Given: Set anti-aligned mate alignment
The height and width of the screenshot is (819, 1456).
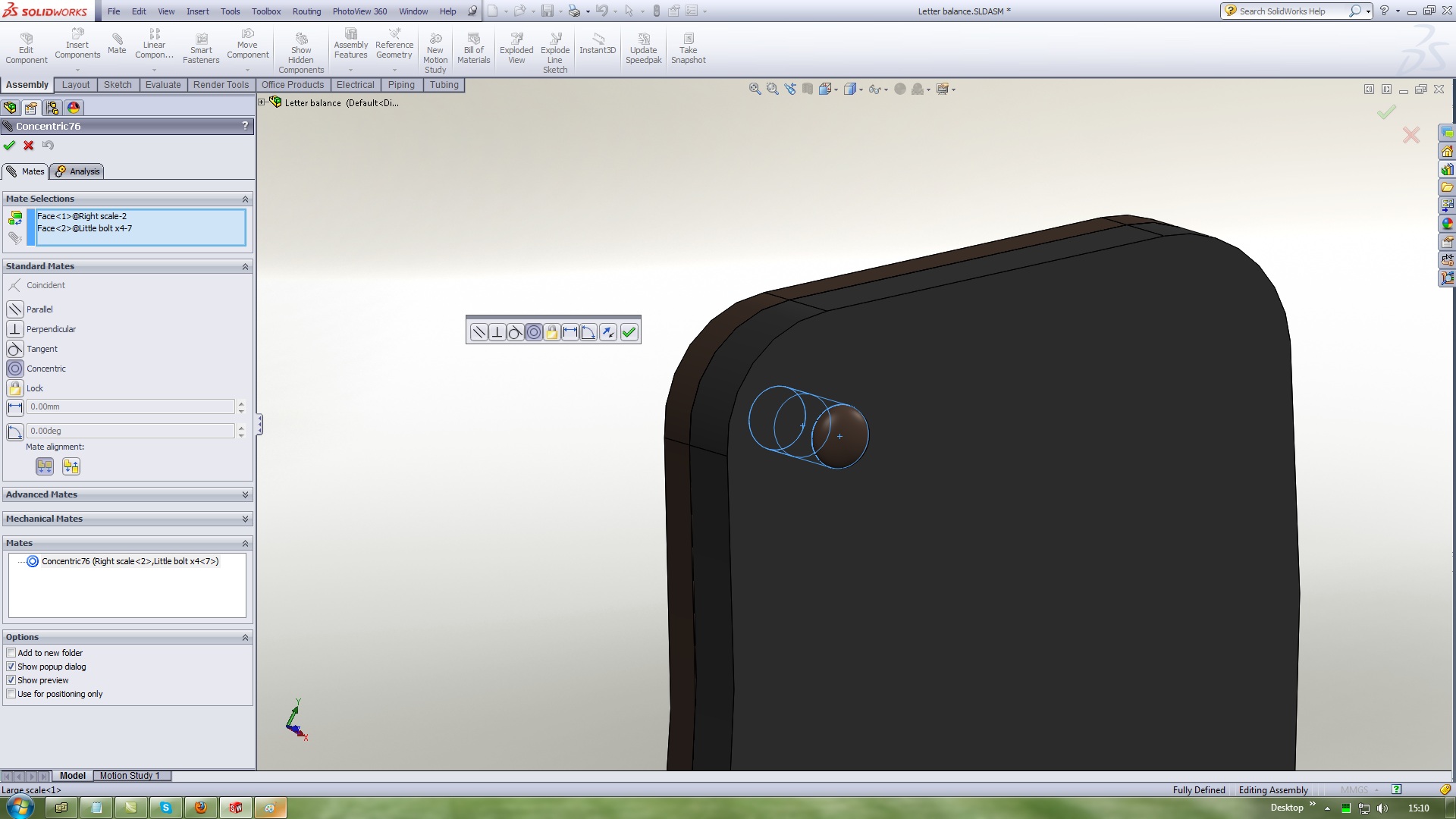Looking at the screenshot, I should (x=71, y=466).
